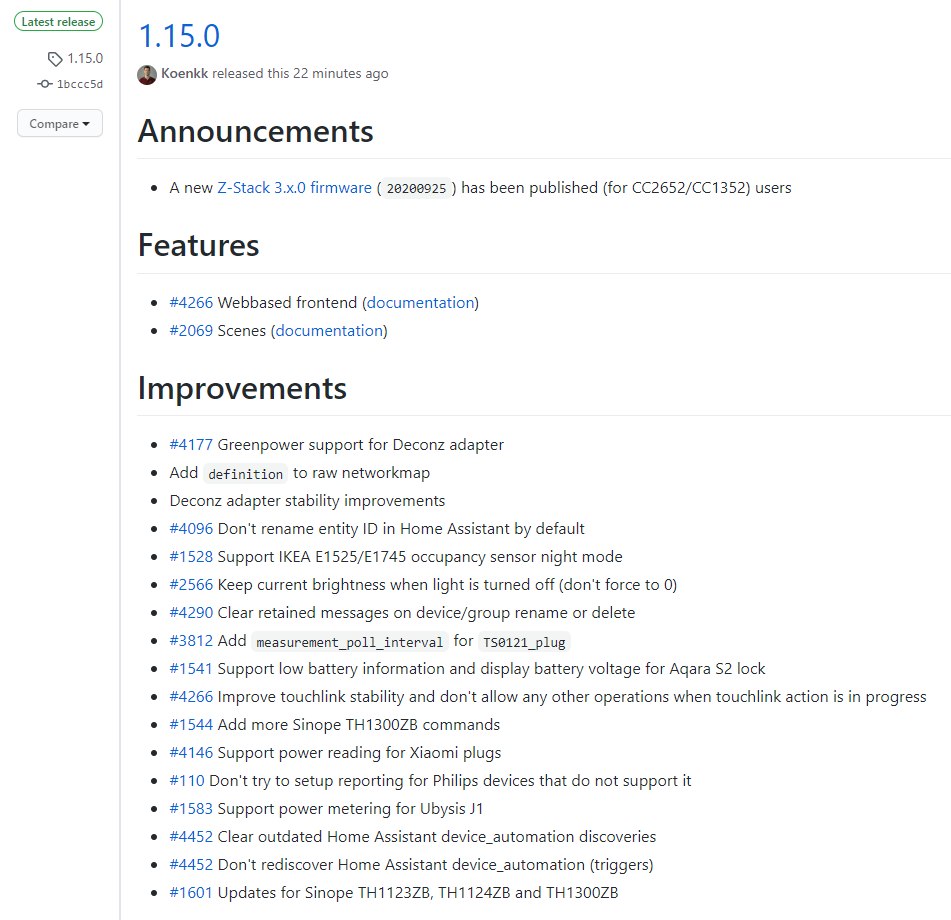Expand the Compare dropdown
The height and width of the screenshot is (920, 951).
coord(59,124)
